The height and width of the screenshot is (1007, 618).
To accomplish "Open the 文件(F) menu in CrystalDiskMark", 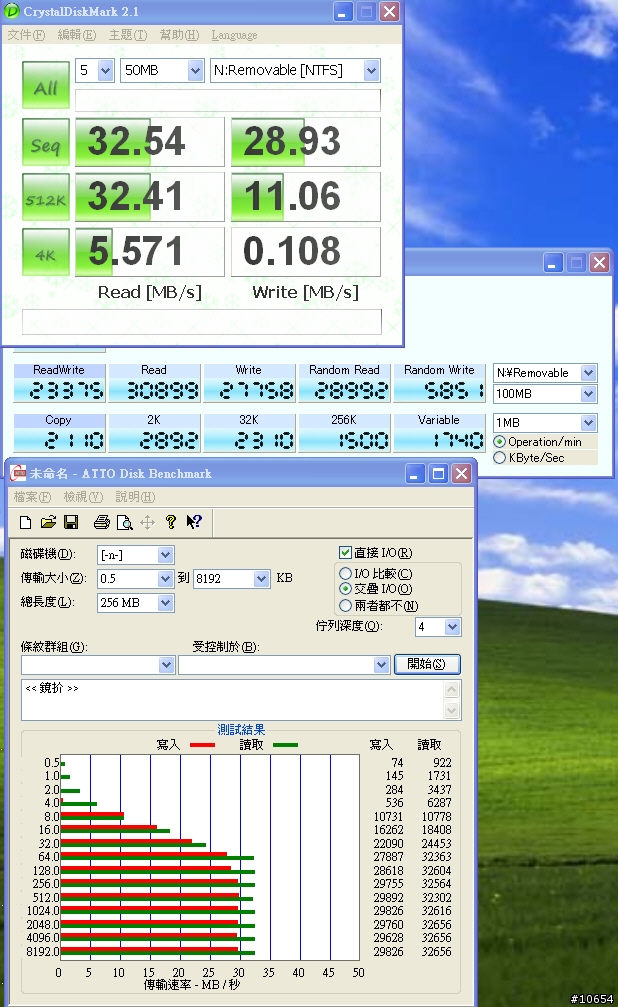I will (26, 35).
